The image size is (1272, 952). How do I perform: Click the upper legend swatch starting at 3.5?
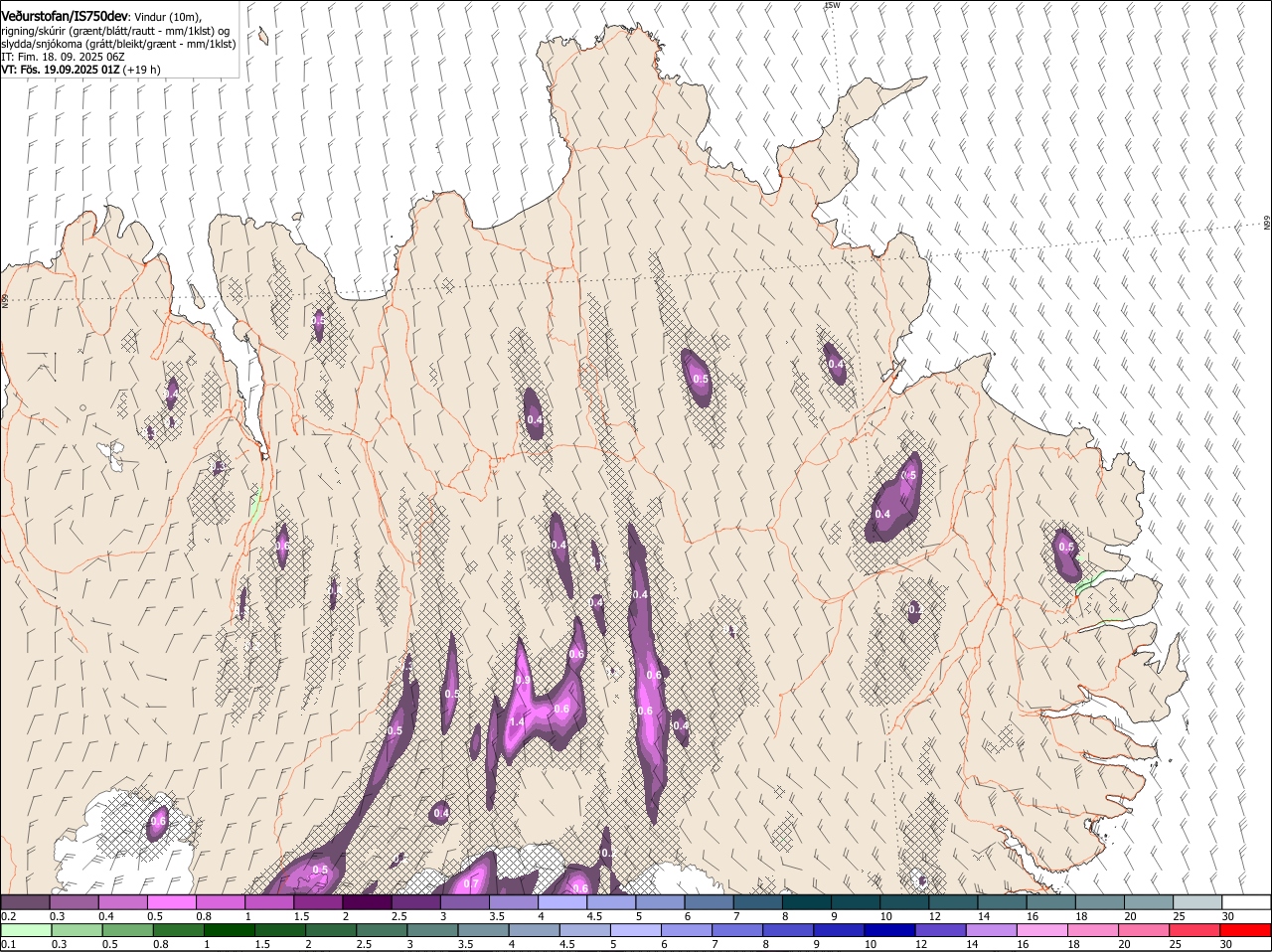[513, 901]
